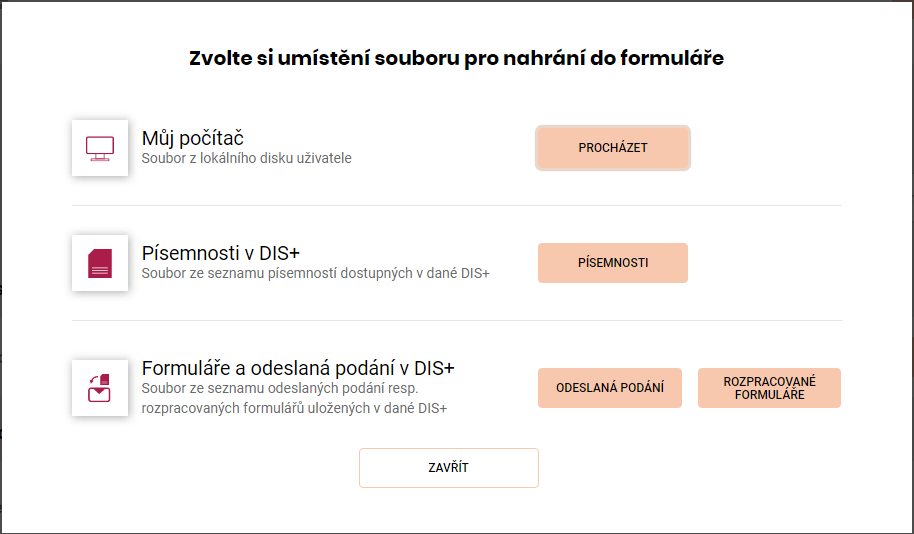
Task: Click the monitor icon for Můj počítač
Action: point(100,148)
